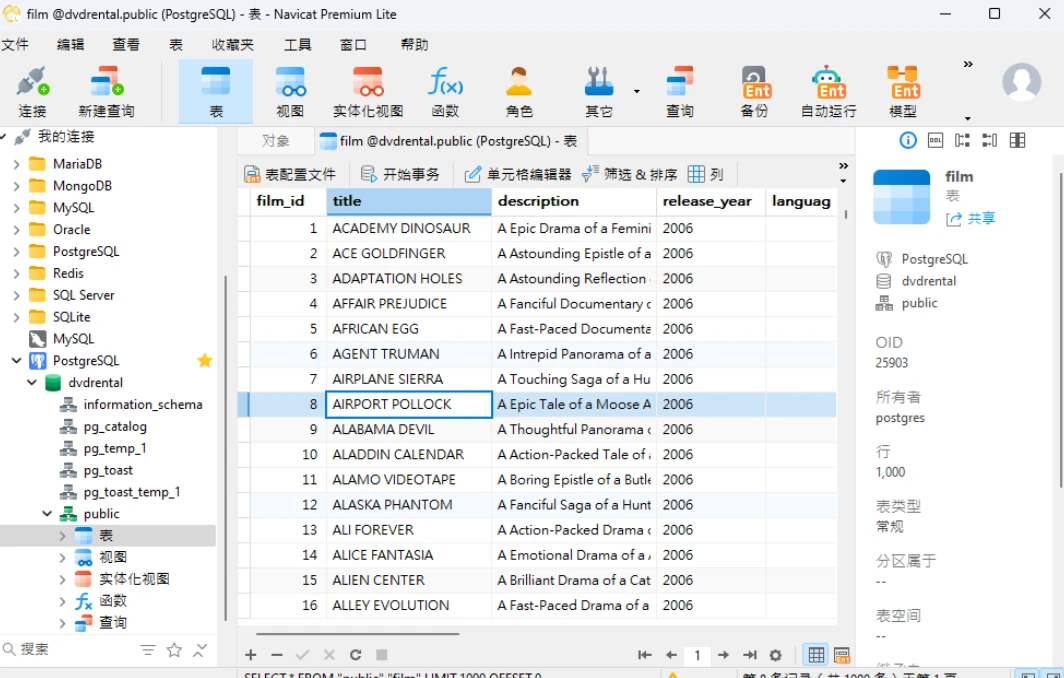
Task: Switch to form view in the bottom bar
Action: click(x=842, y=655)
